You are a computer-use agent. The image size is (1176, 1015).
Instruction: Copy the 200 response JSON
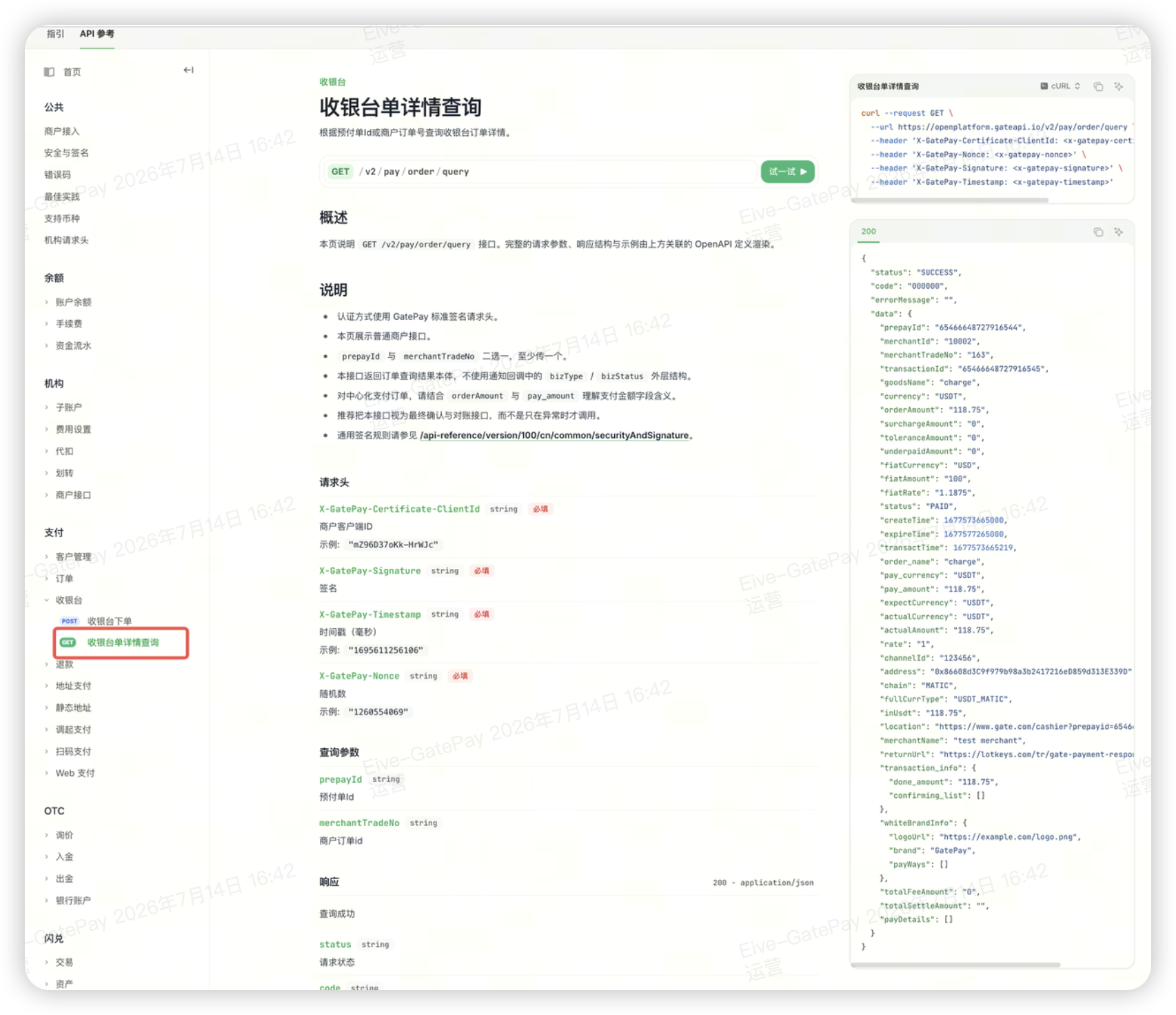[1098, 232]
